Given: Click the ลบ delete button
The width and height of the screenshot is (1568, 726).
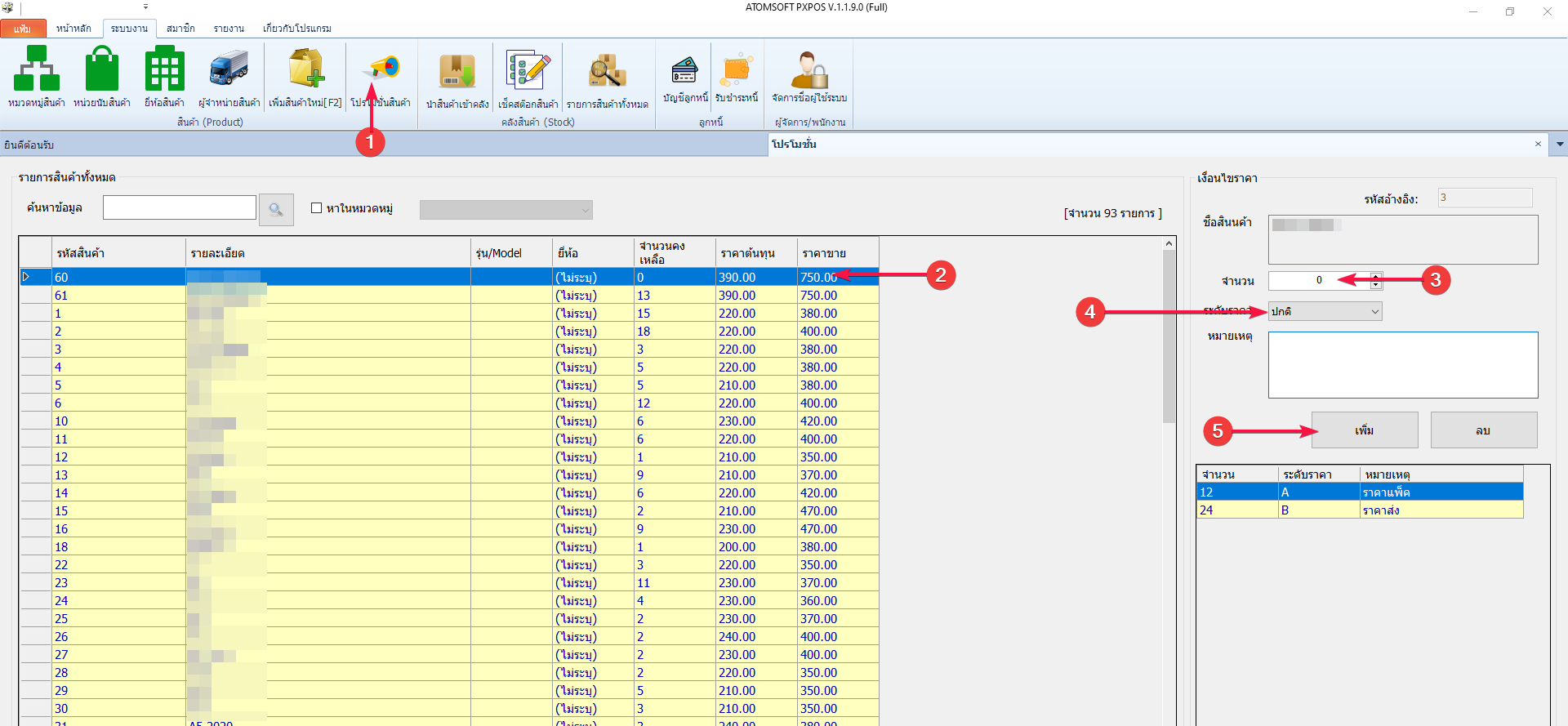Looking at the screenshot, I should click(x=1484, y=430).
